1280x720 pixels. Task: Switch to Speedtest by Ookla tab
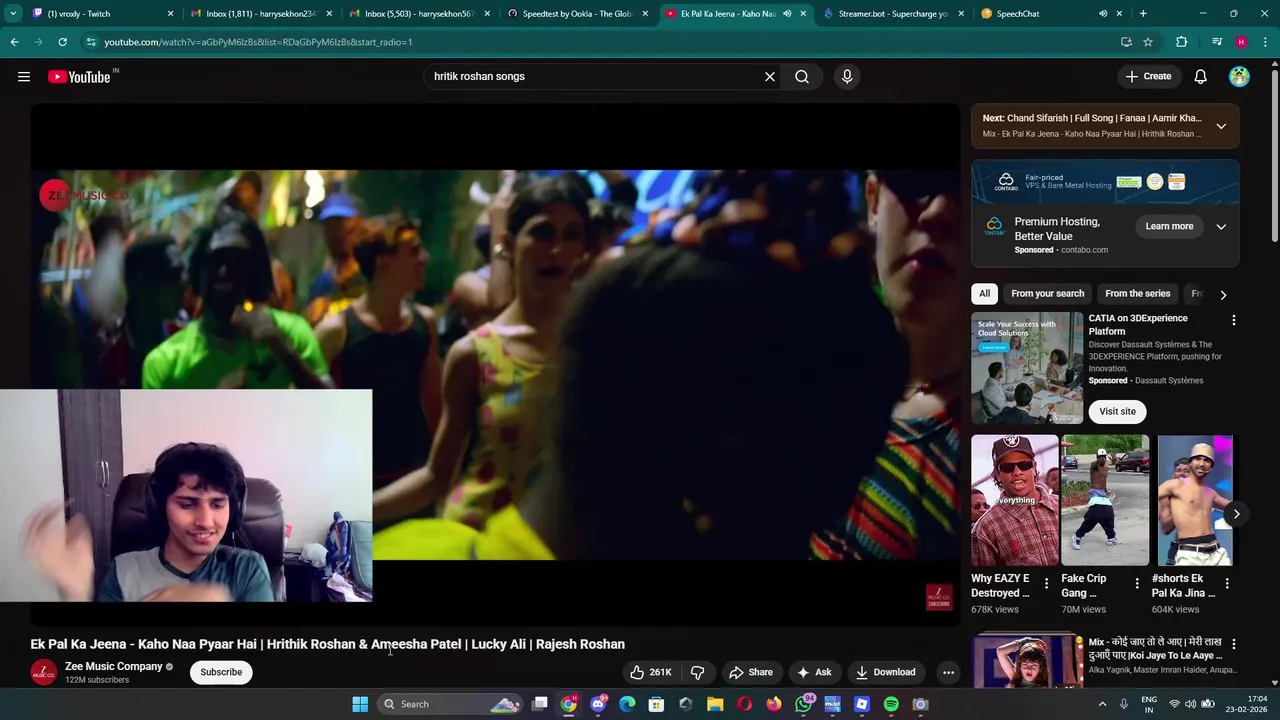[577, 14]
